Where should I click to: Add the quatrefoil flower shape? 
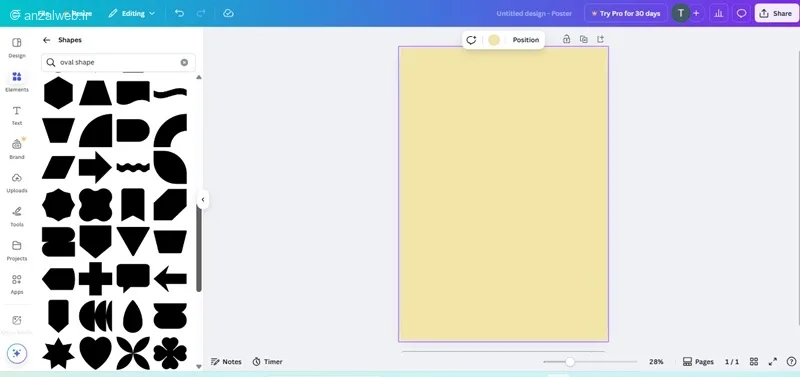pos(95,205)
